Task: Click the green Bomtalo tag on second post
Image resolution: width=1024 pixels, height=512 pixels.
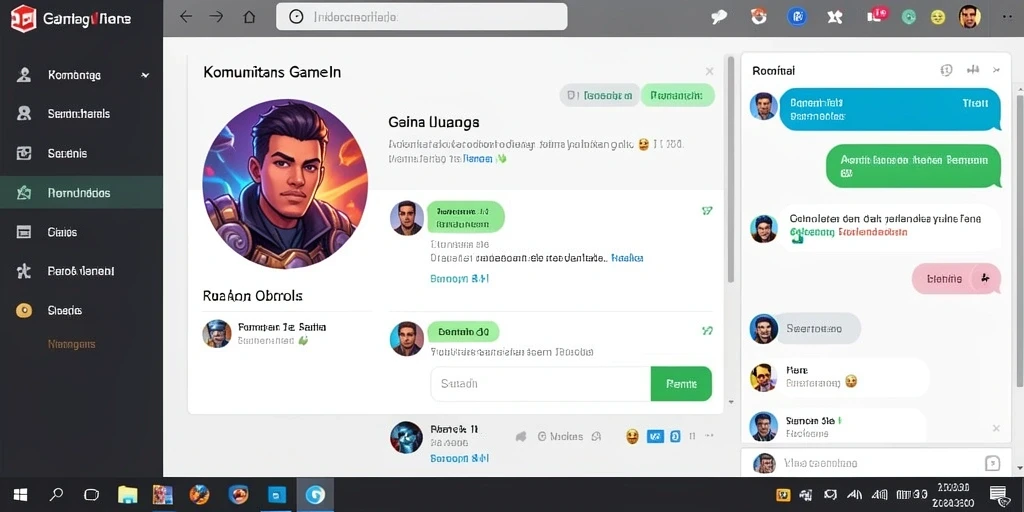Action: tap(463, 332)
